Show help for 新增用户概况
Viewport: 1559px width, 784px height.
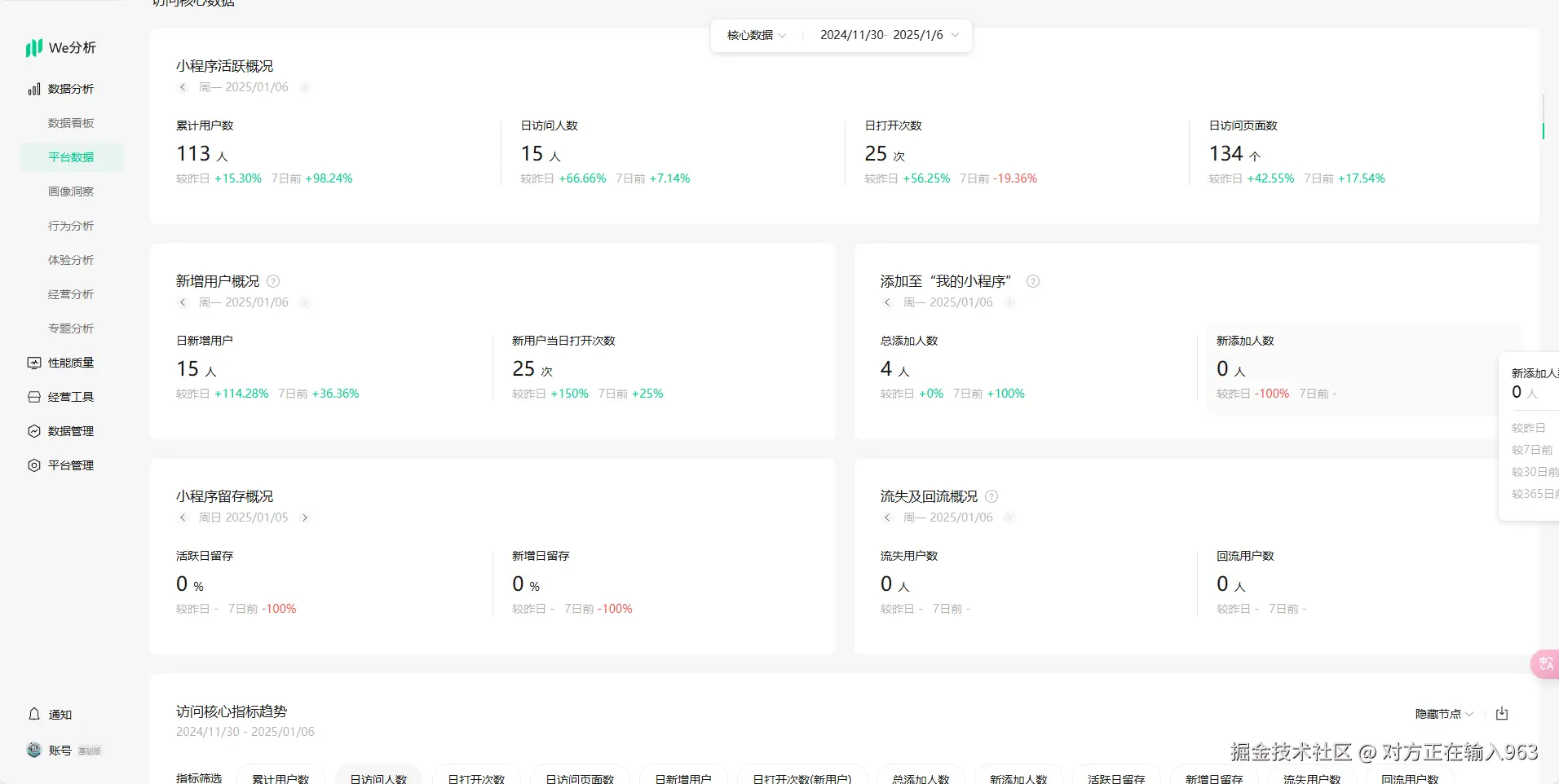click(x=273, y=281)
